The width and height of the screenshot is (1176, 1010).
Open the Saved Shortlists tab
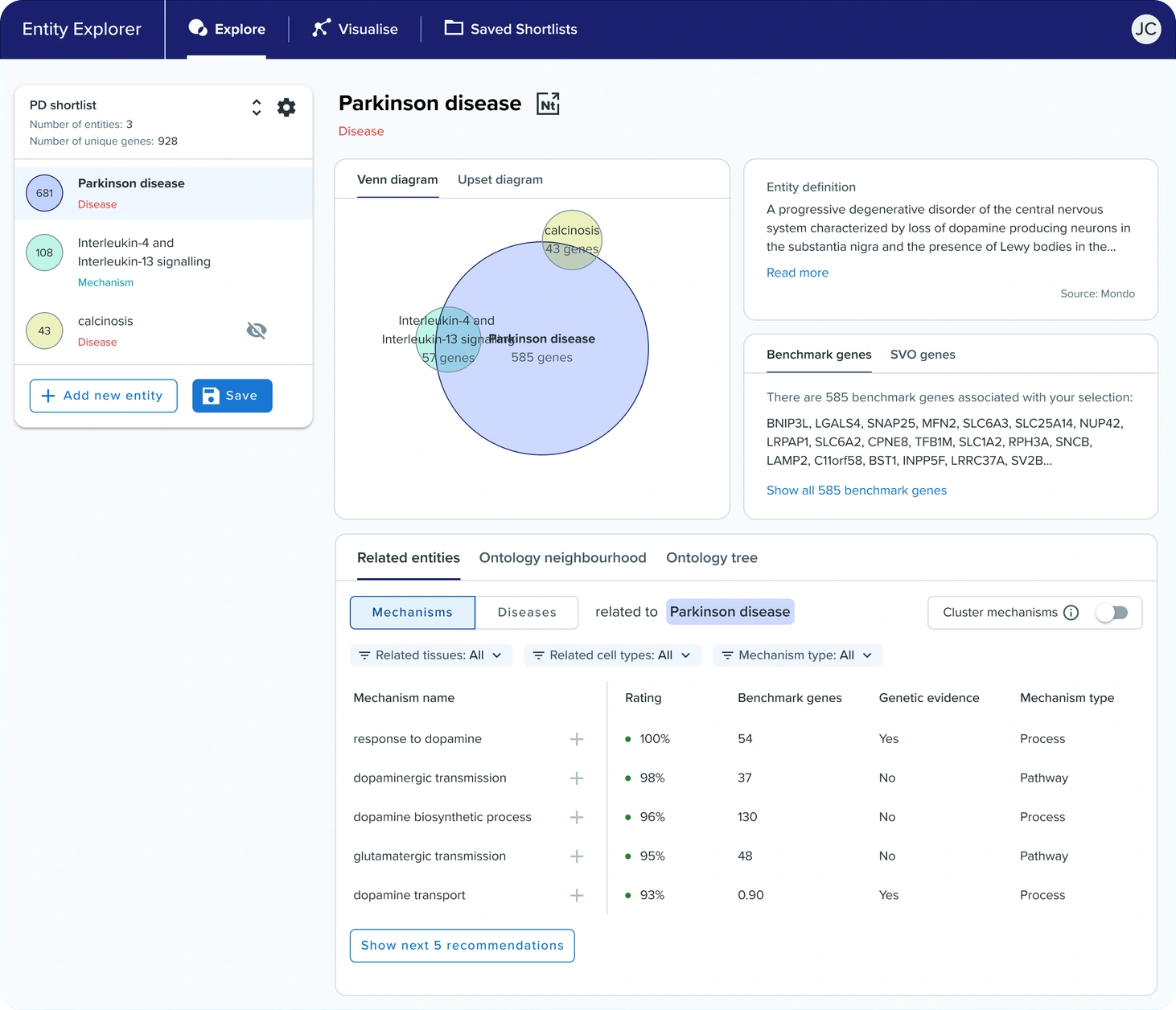[511, 29]
